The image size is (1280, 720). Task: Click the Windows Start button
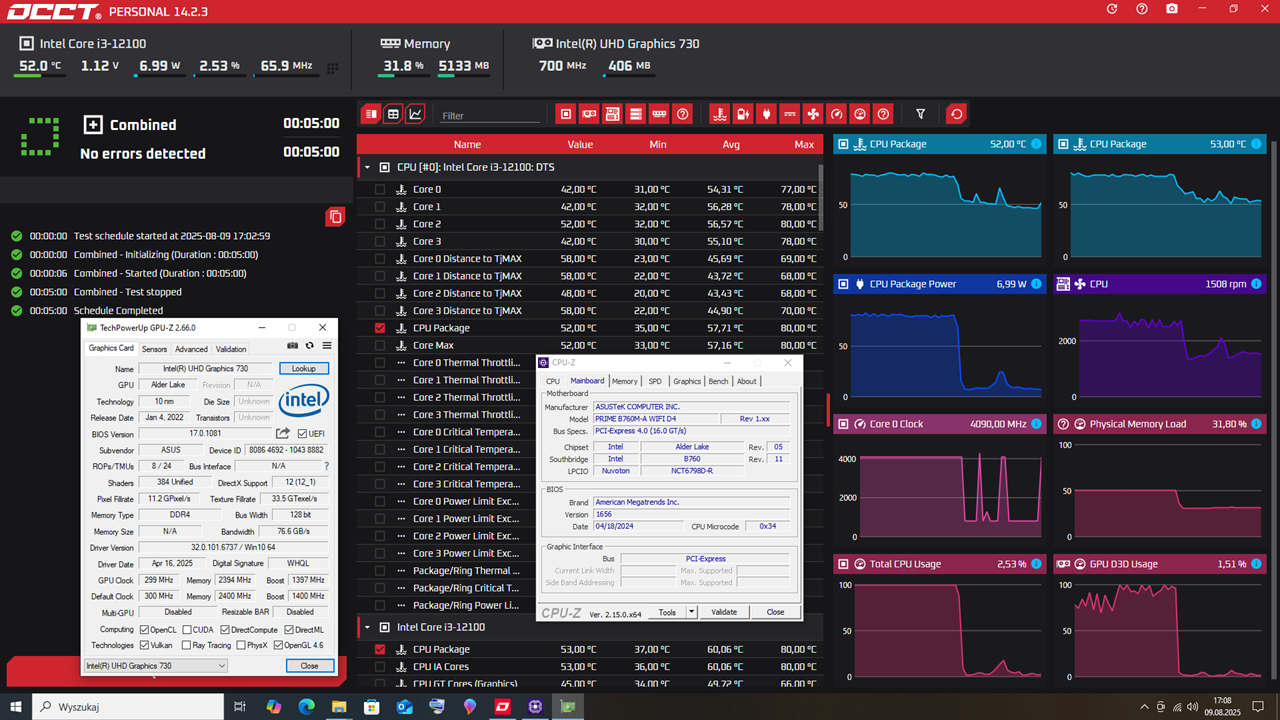click(17, 706)
